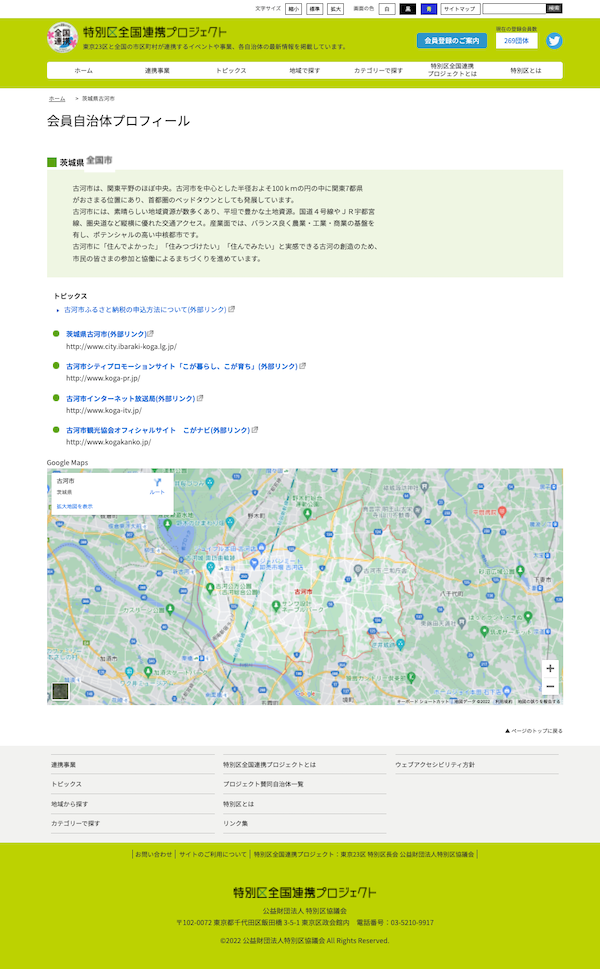Click 会員登録のご案内 button
This screenshot has width=600, height=969.
[452, 41]
